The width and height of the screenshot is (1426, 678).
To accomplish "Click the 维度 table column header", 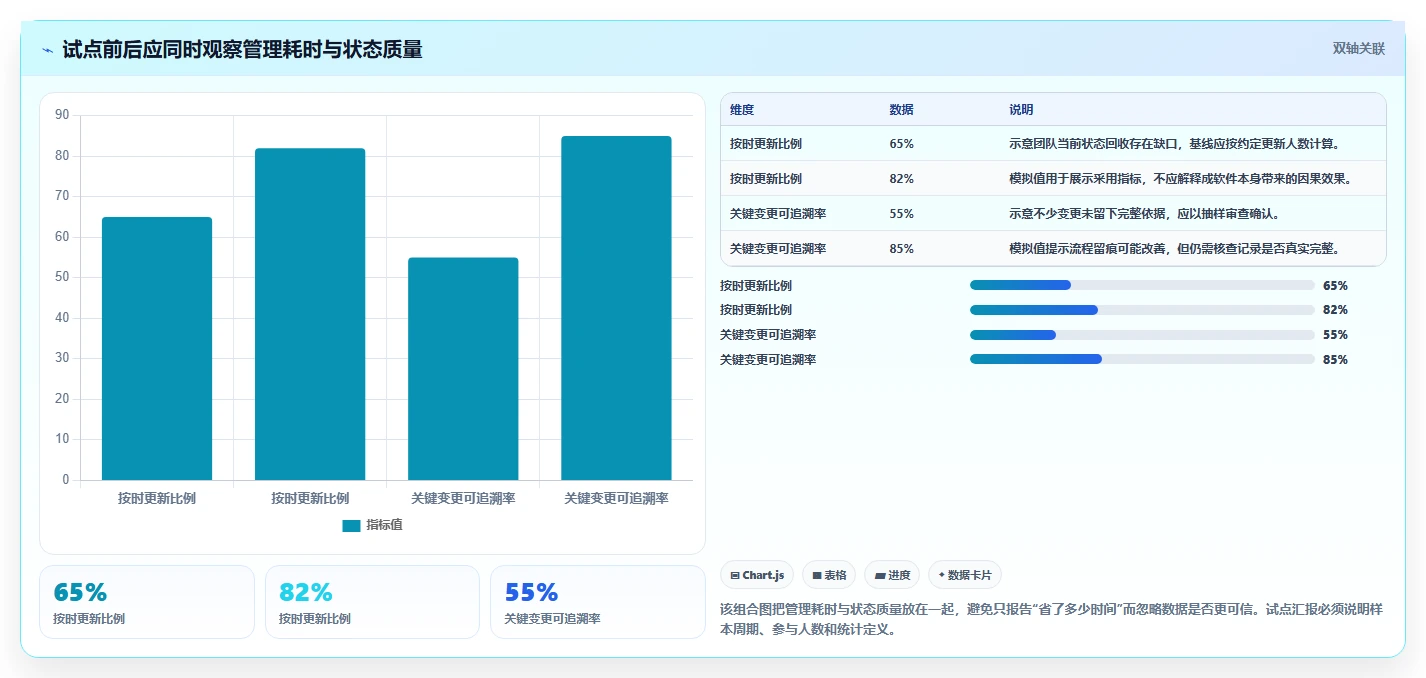I will point(742,110).
